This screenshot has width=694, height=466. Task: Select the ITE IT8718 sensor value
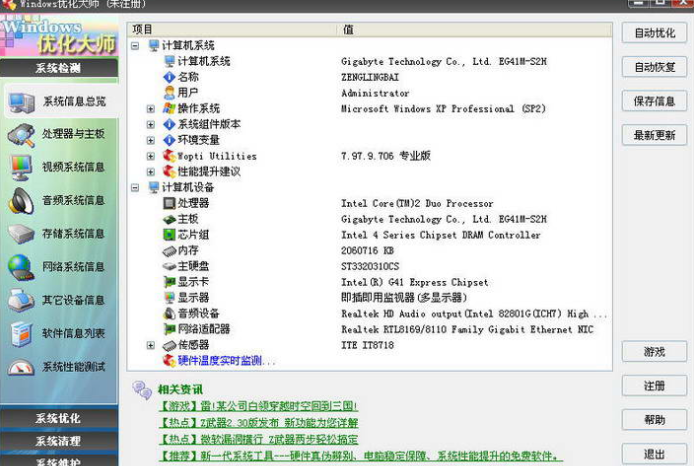tap(367, 345)
